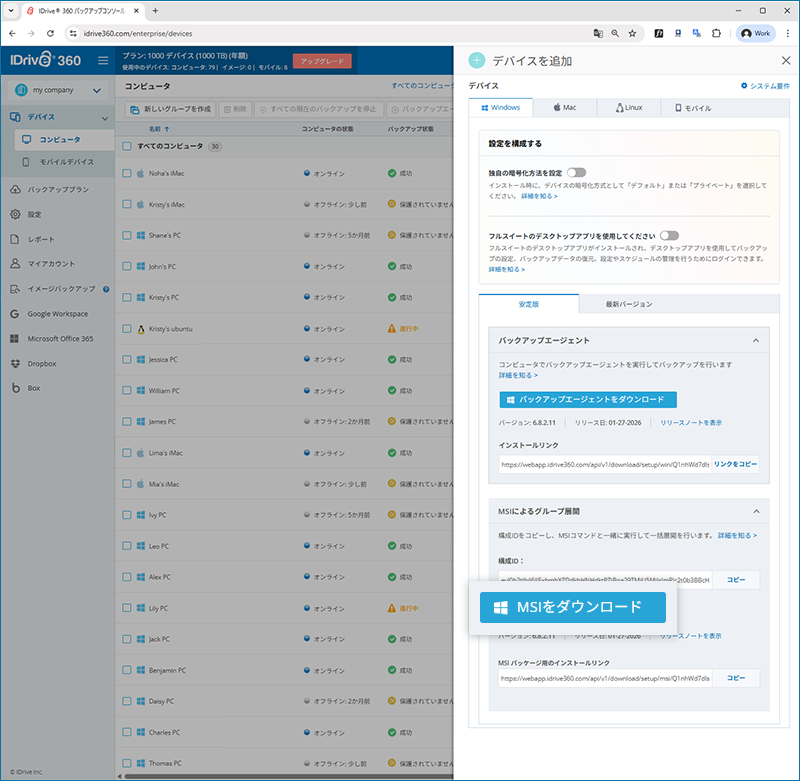Click the system requirements gear icon

[744, 86]
